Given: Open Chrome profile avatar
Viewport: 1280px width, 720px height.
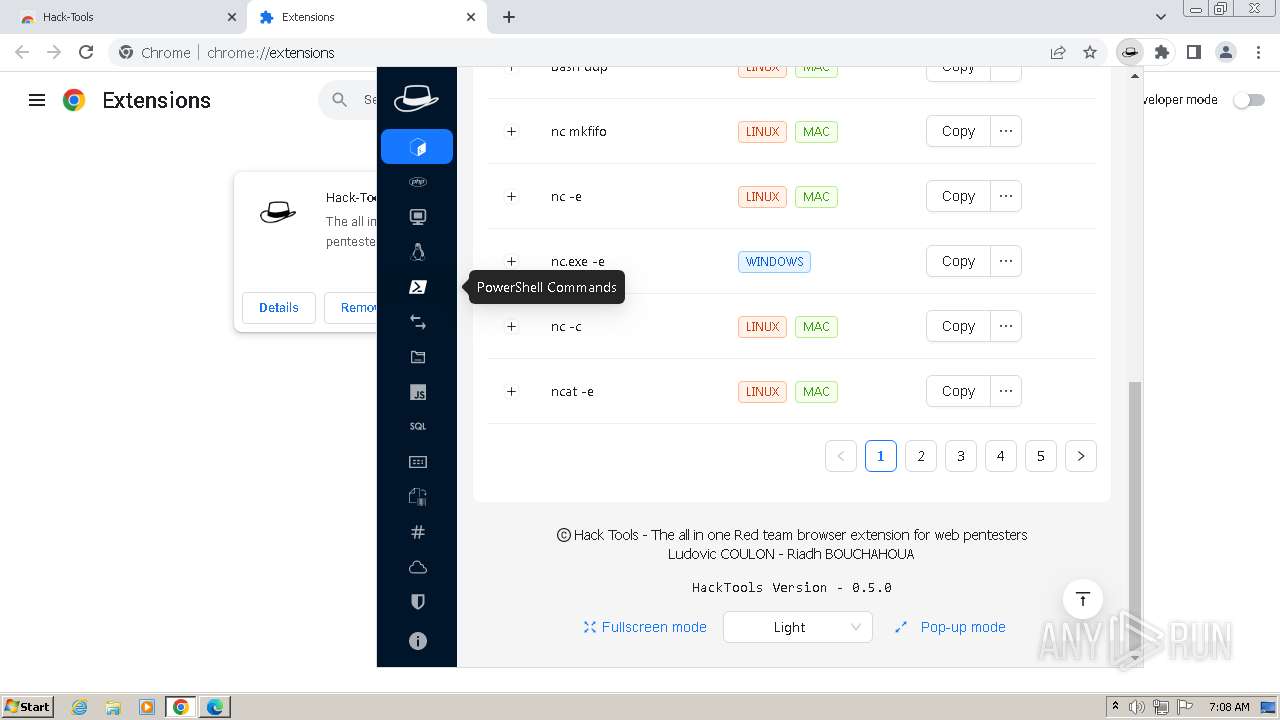Looking at the screenshot, I should point(1225,52).
